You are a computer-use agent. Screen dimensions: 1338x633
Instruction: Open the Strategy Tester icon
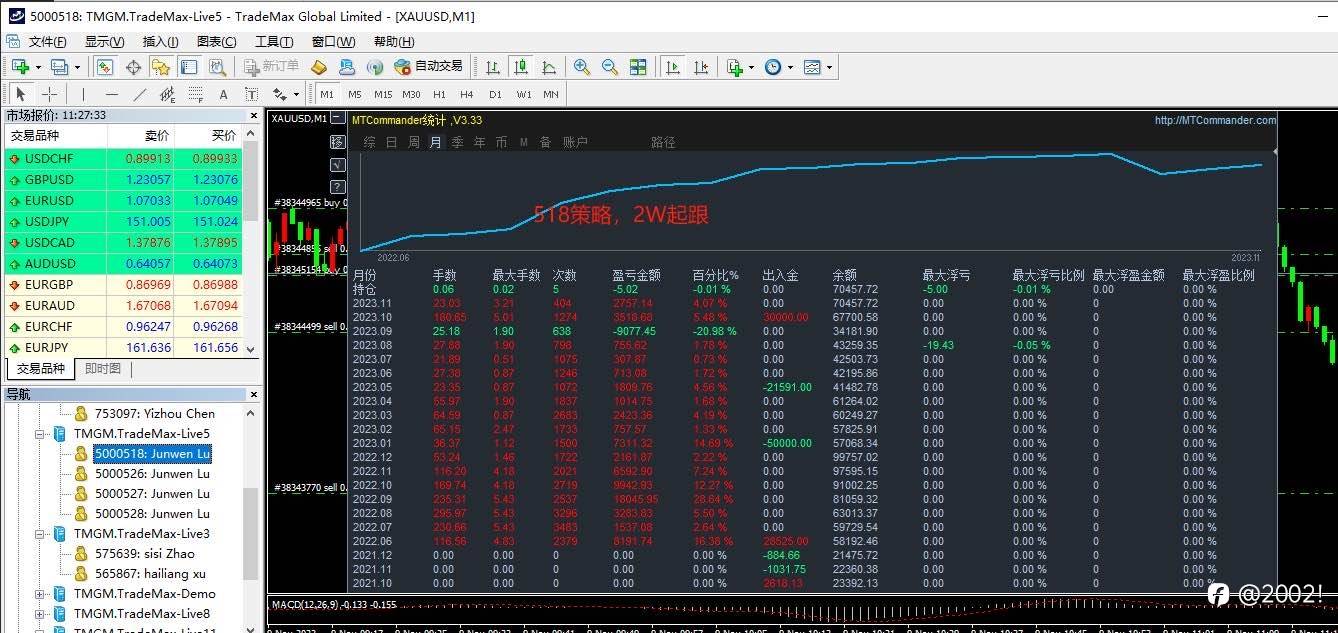tap(217, 67)
